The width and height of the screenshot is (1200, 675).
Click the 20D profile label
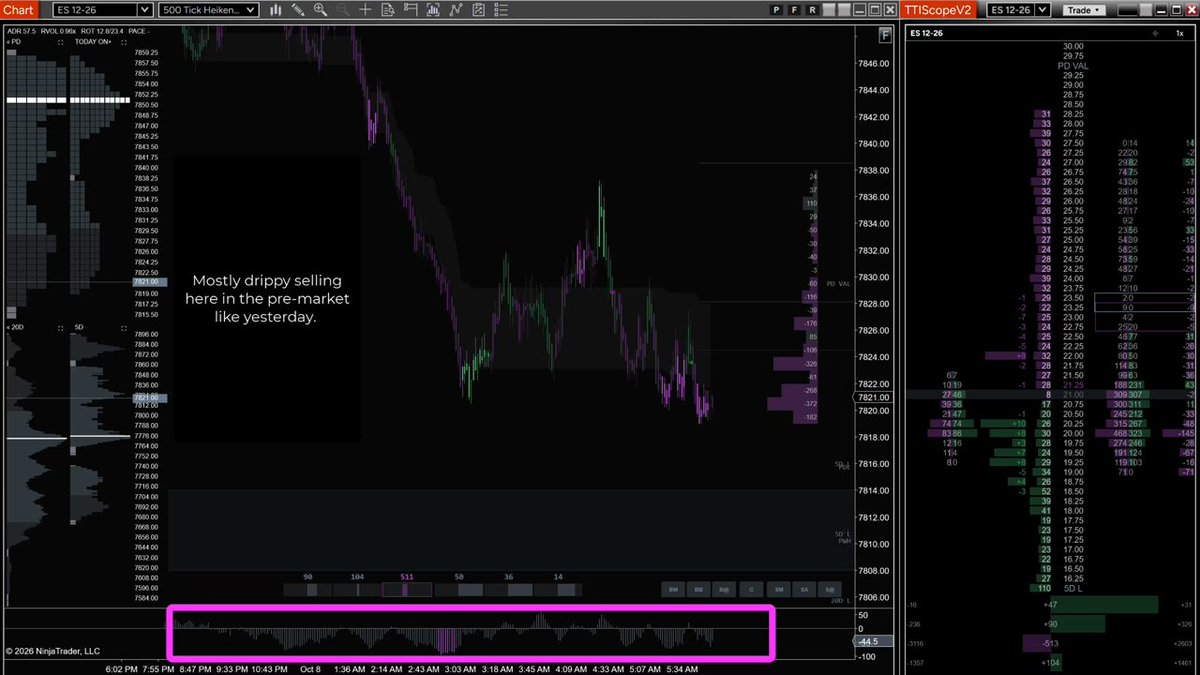(16, 327)
